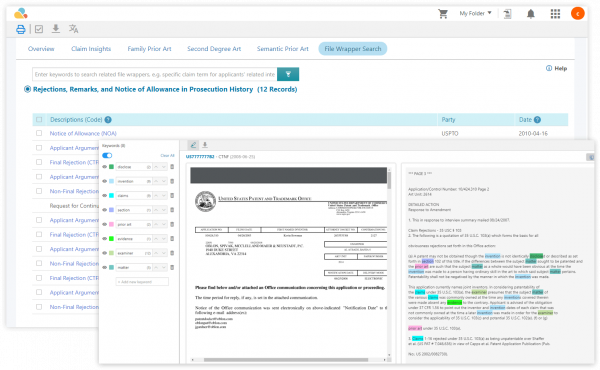Open the document export icon beside My Folder

pyautogui.click(x=507, y=14)
